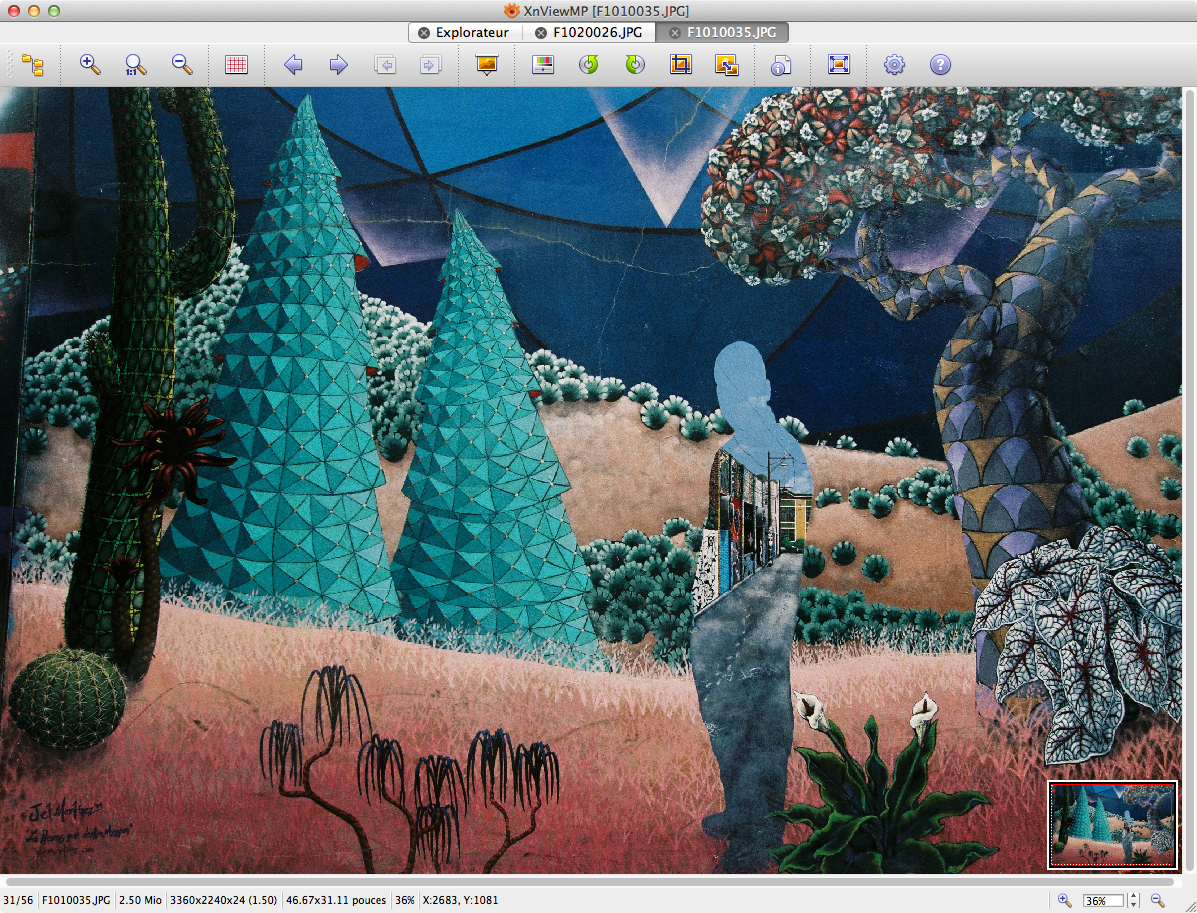Click the 46.67x31.11 pouces text
The height and width of the screenshot is (913, 1197).
[x=336, y=900]
